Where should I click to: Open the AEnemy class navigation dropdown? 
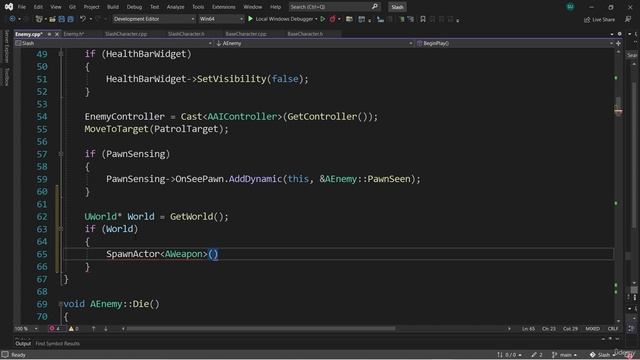(x=313, y=43)
